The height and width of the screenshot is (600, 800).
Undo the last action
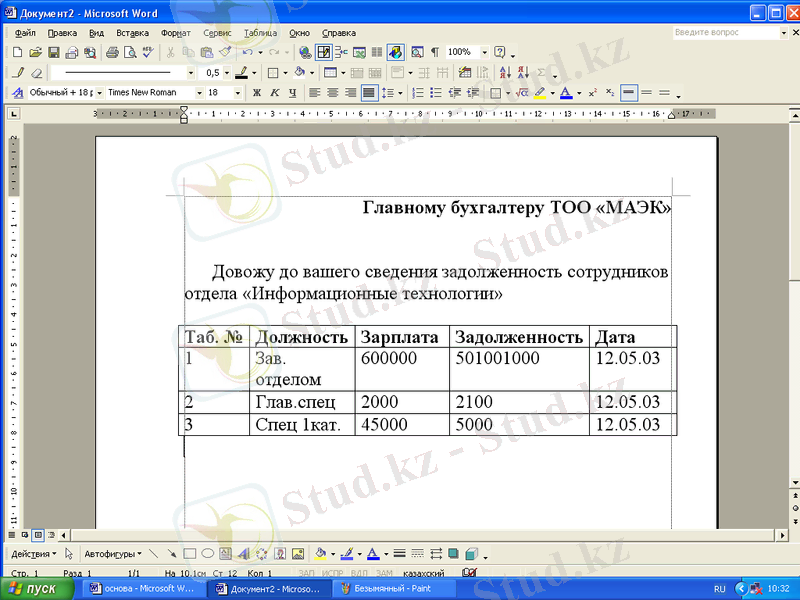[247, 52]
